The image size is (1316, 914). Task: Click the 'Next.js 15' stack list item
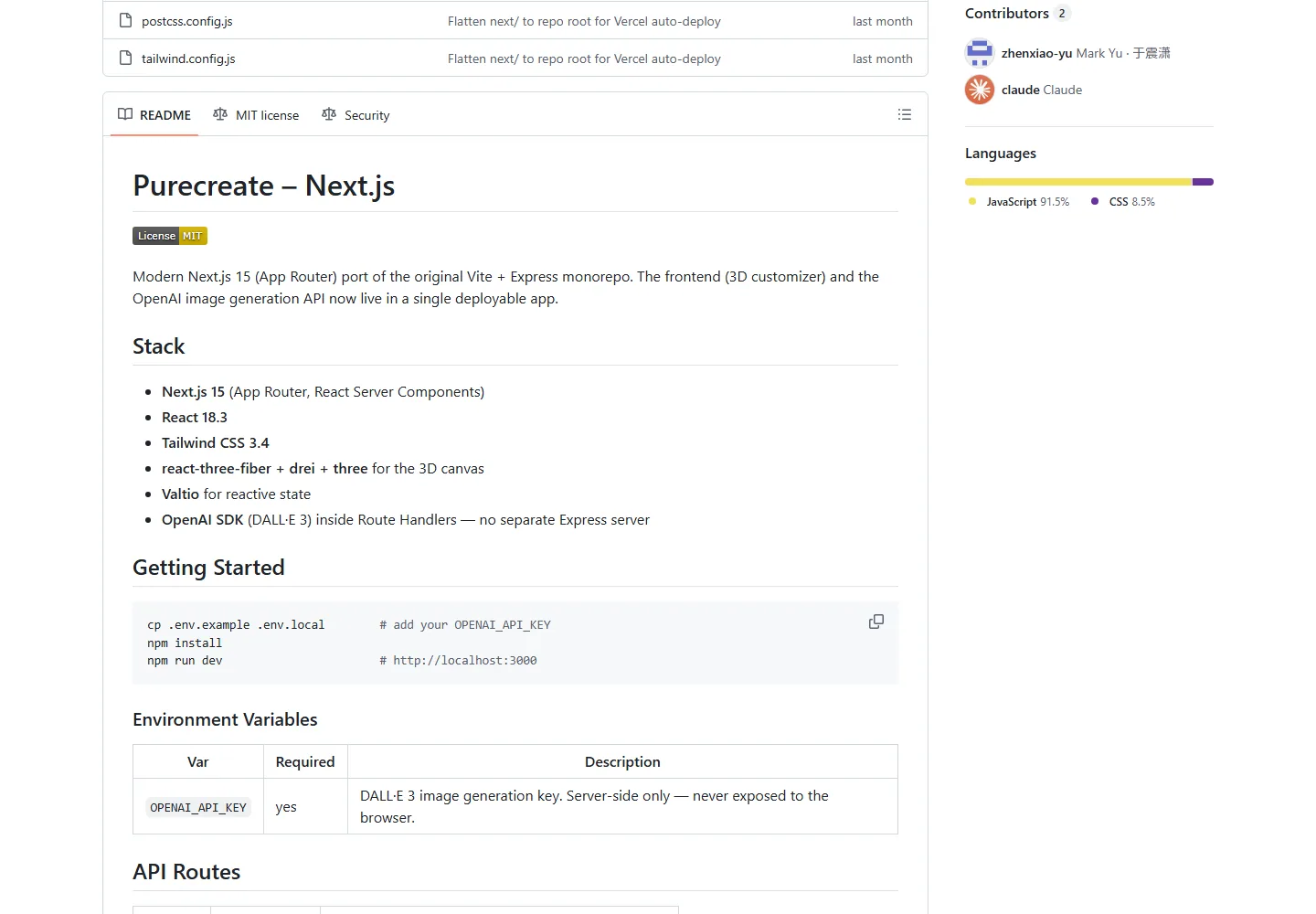click(x=323, y=392)
